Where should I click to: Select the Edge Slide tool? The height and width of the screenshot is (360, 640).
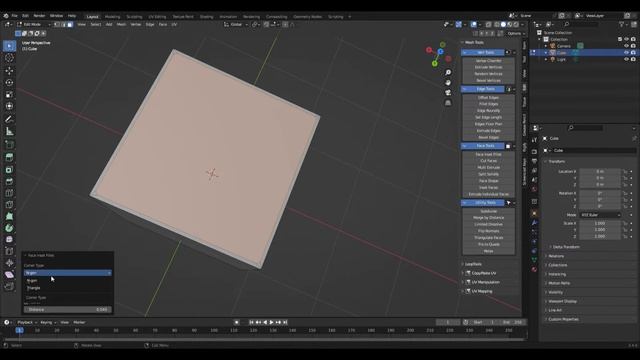tap(9, 251)
